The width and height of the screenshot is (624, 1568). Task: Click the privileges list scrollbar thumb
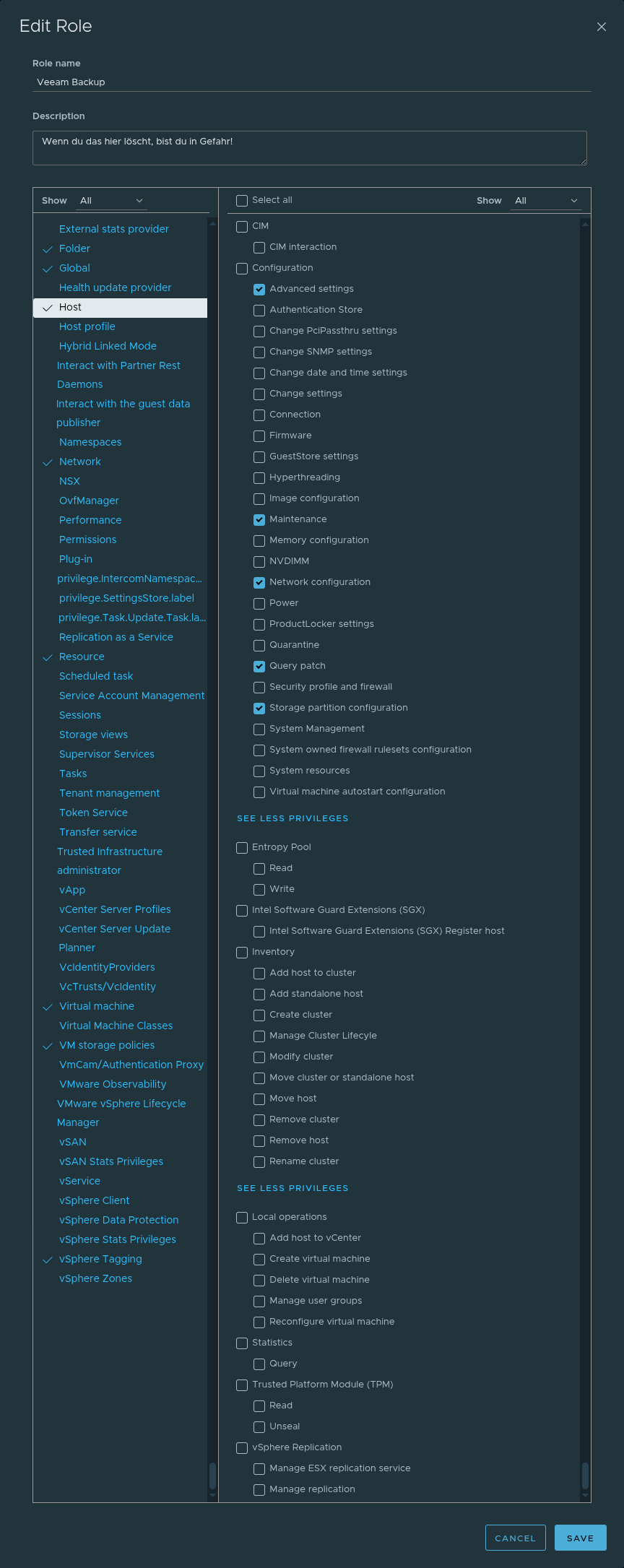pos(585,1475)
